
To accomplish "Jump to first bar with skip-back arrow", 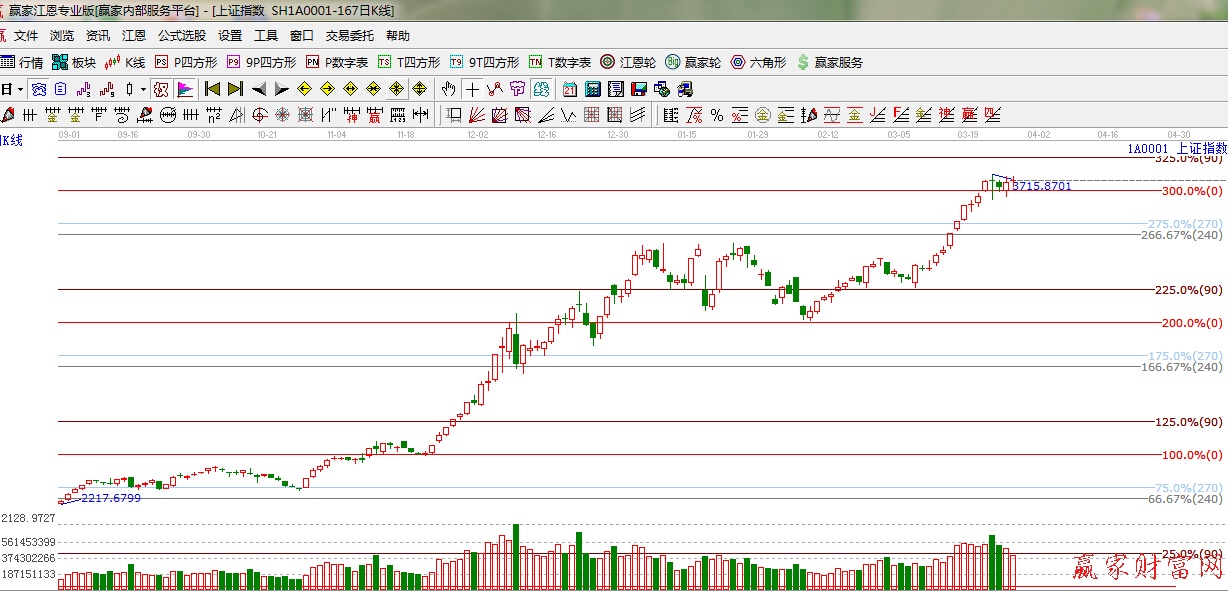I will coord(212,89).
